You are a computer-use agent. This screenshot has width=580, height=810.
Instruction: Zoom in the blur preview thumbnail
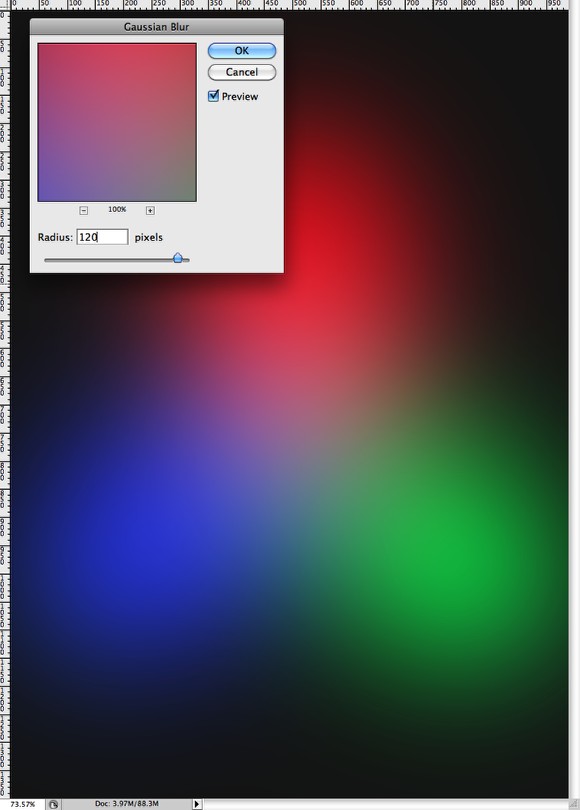pos(150,210)
